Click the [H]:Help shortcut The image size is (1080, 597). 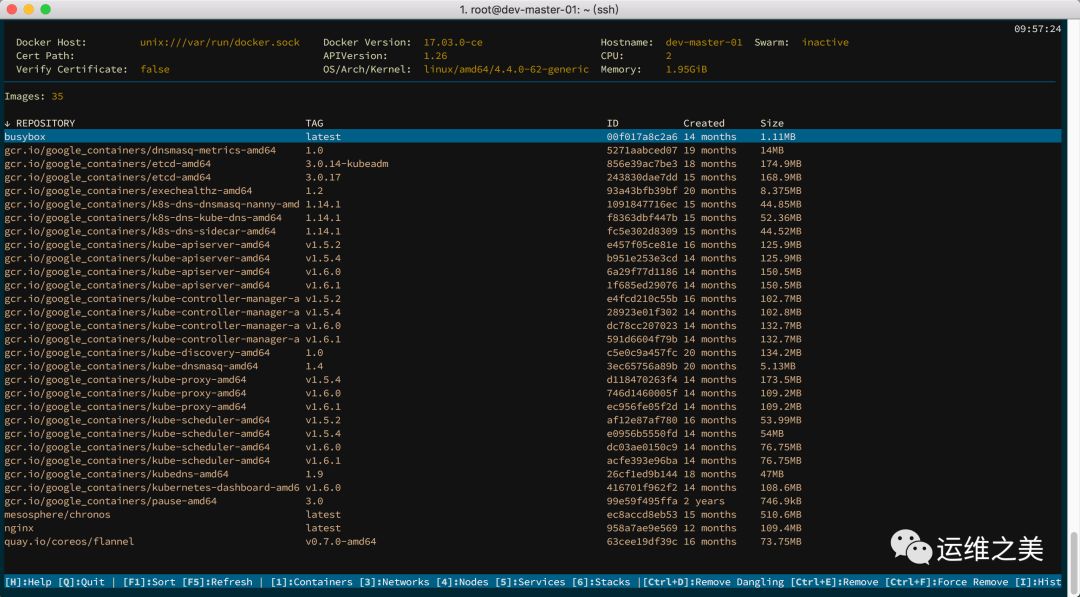click(x=28, y=582)
